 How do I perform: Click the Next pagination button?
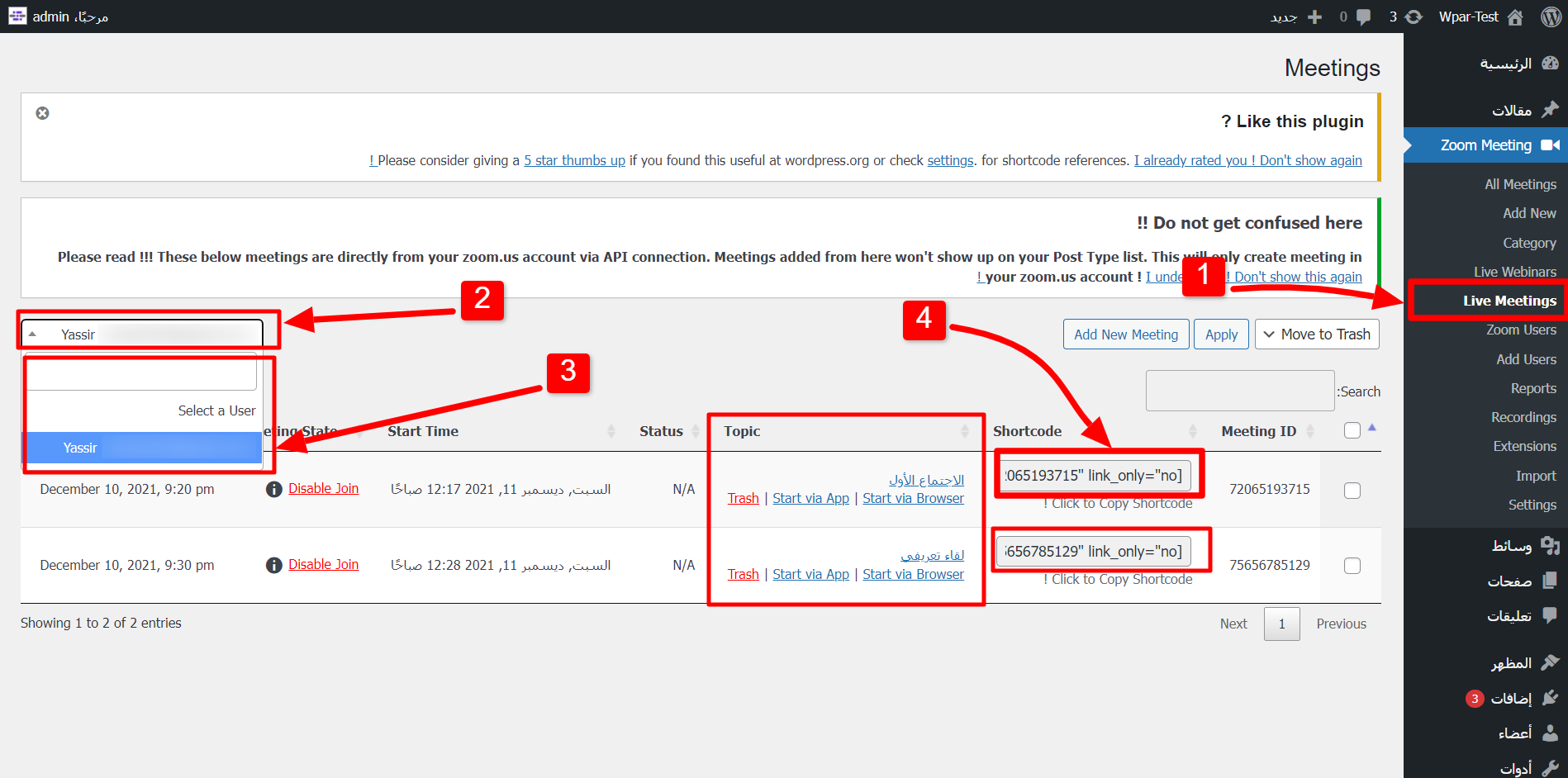tap(1233, 624)
